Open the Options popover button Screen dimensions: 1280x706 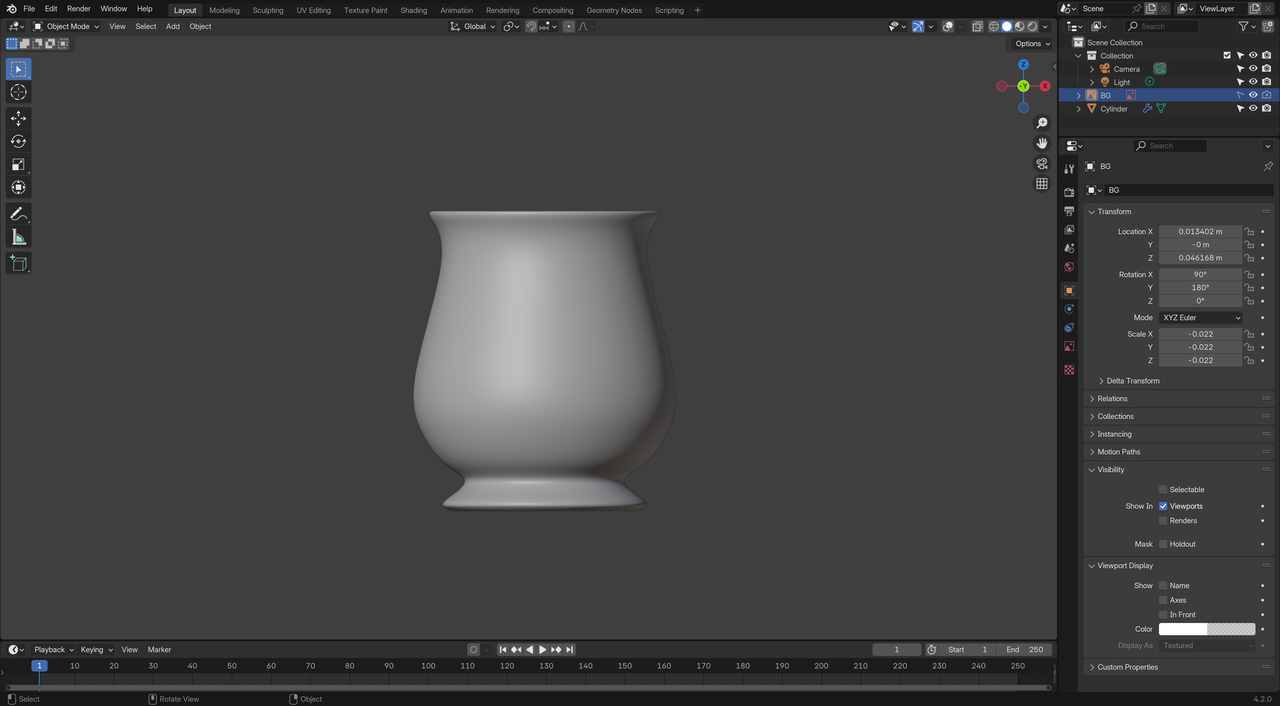click(x=1032, y=44)
